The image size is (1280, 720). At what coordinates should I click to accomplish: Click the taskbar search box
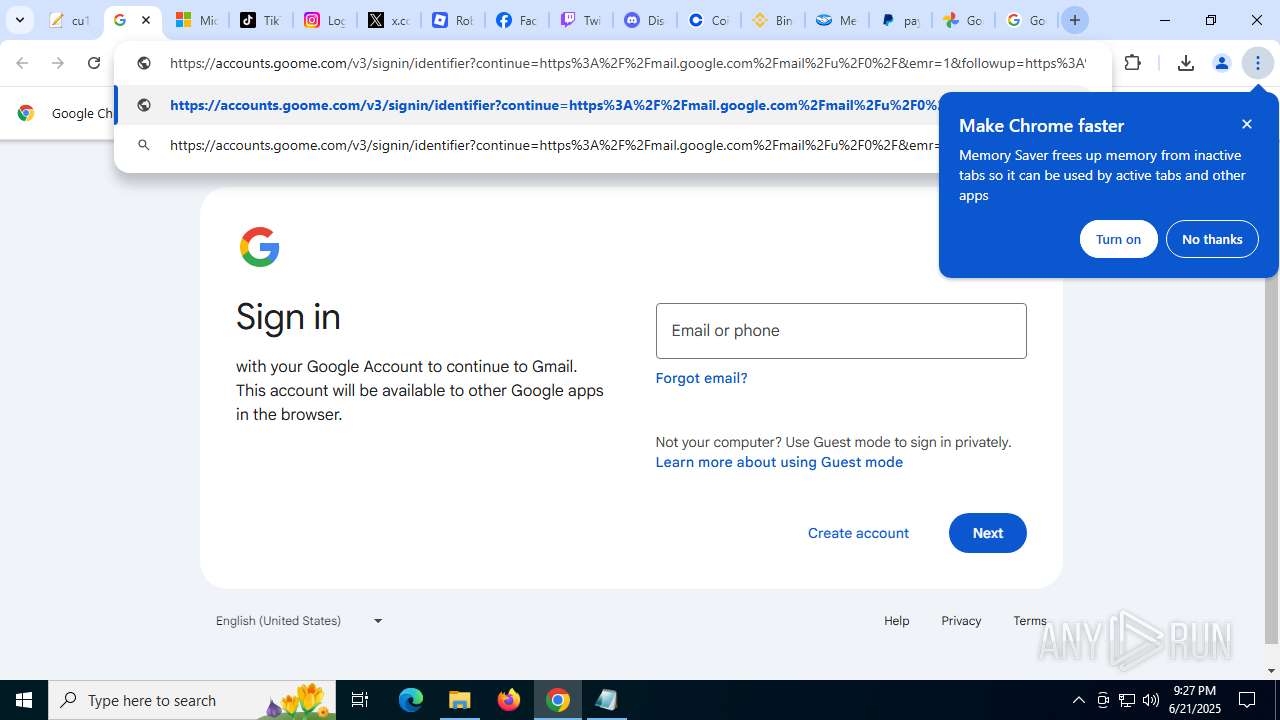pos(193,700)
